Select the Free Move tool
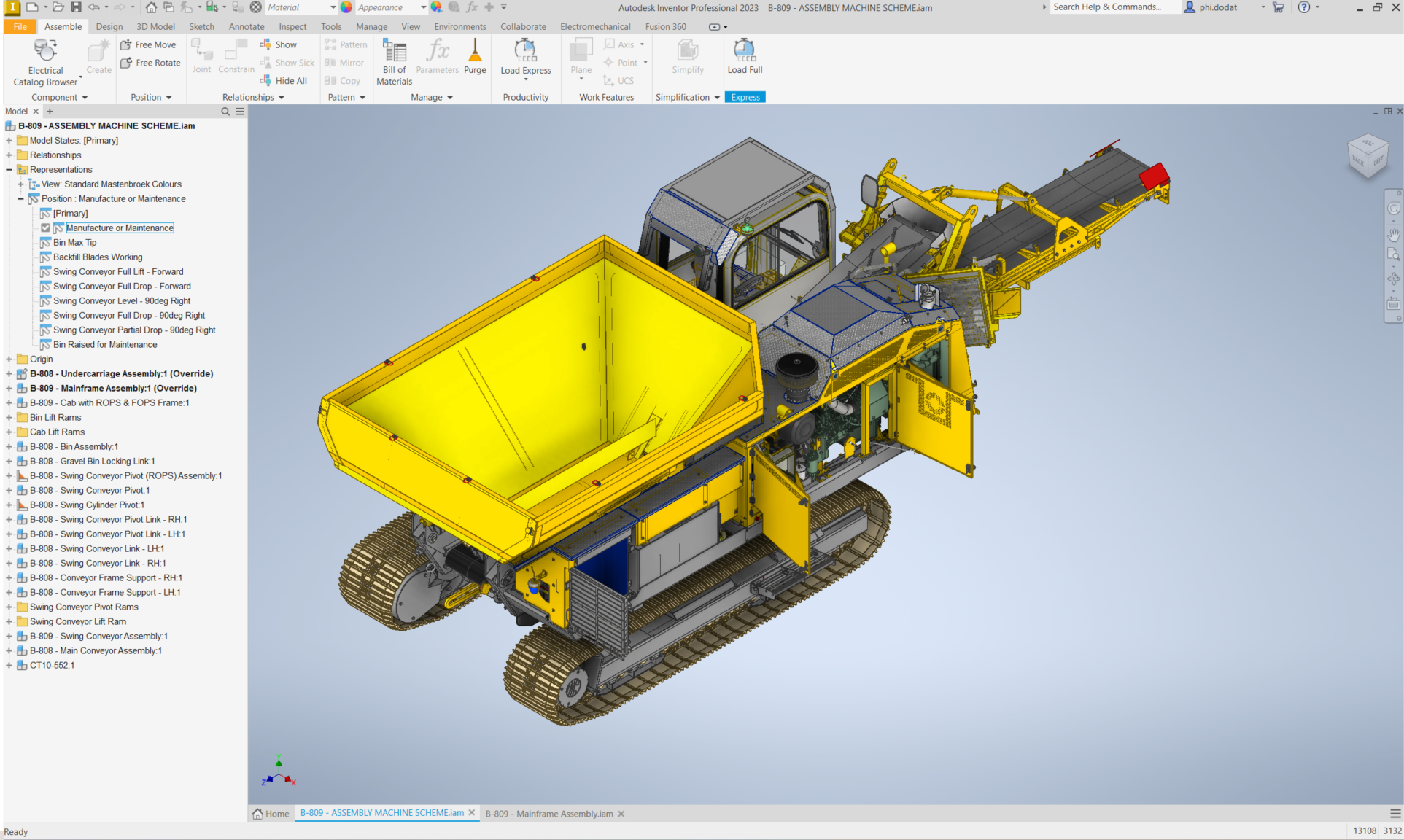This screenshot has width=1404, height=840. point(148,44)
